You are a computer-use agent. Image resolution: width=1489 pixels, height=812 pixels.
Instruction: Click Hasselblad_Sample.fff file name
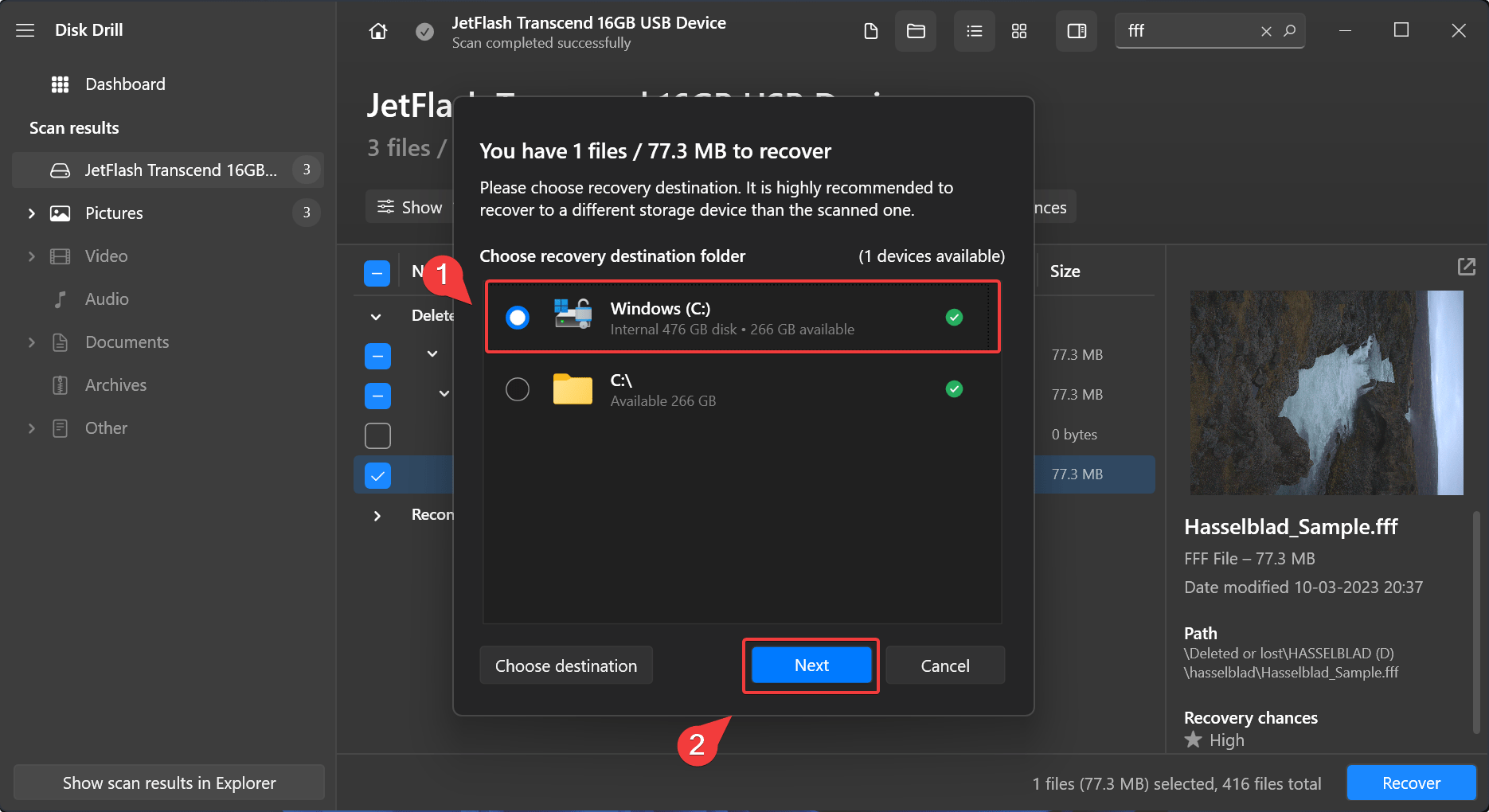(x=1291, y=527)
